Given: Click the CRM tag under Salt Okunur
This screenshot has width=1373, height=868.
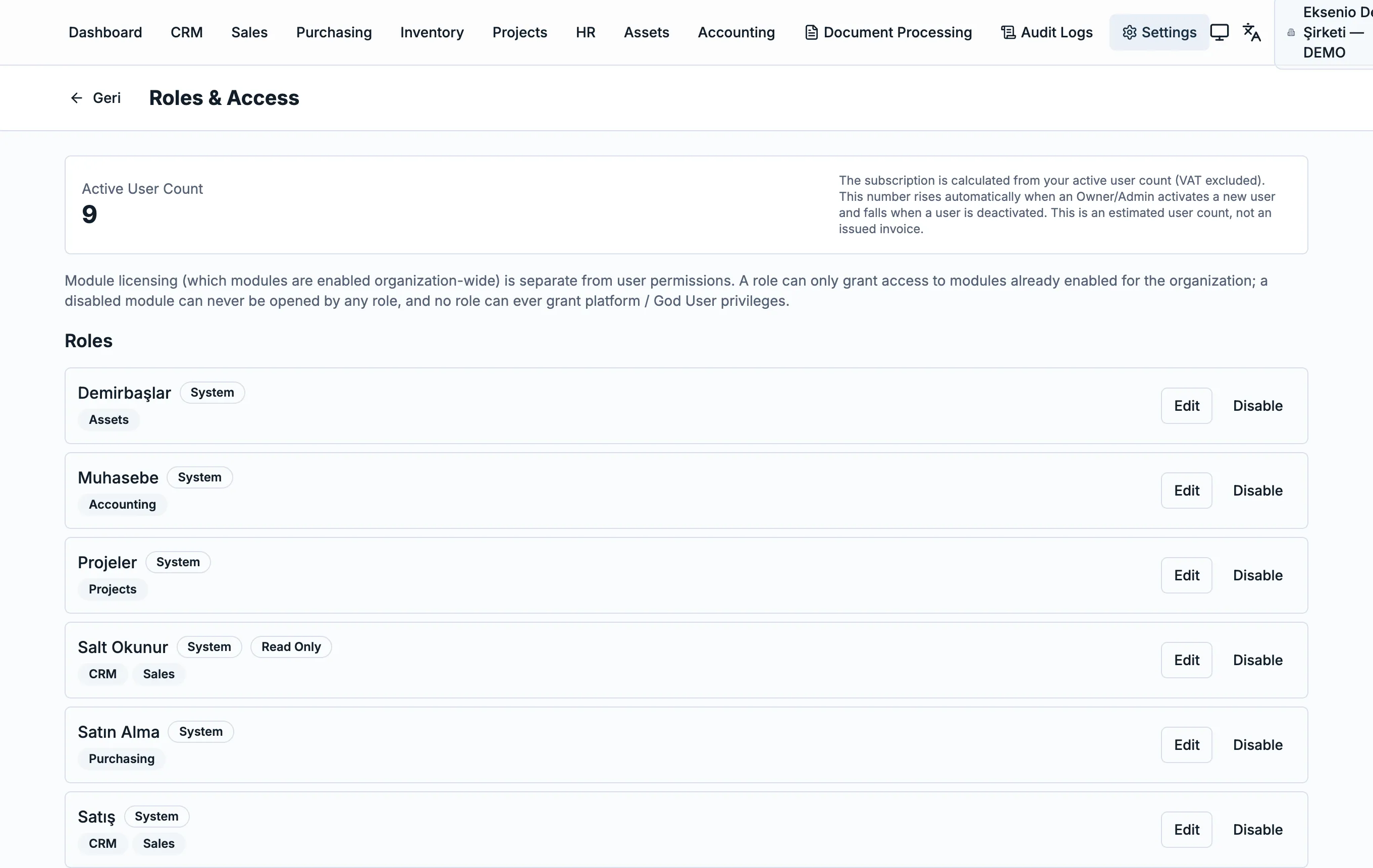Looking at the screenshot, I should (x=102, y=674).
